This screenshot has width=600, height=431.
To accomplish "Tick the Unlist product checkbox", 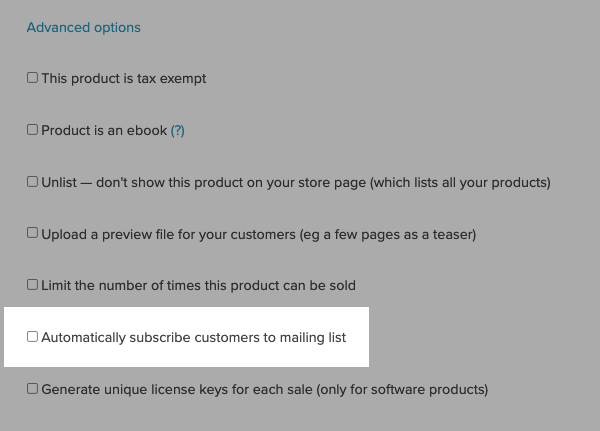I will (32, 182).
